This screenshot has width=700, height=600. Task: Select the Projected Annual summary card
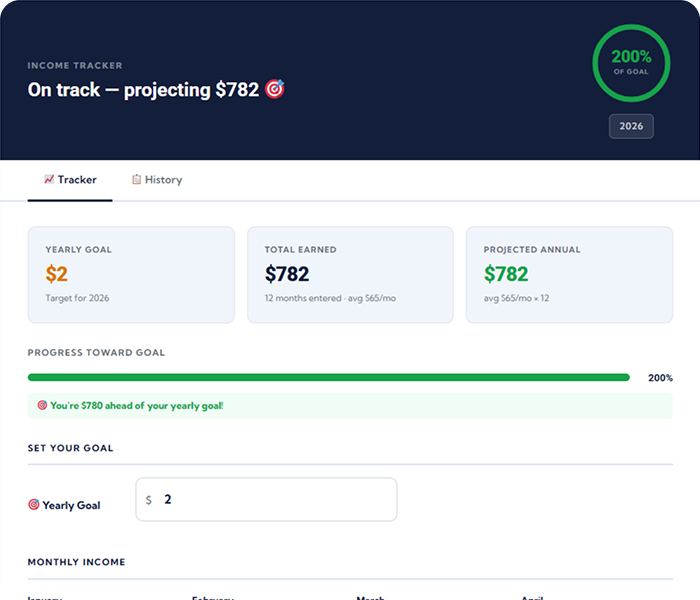(569, 275)
